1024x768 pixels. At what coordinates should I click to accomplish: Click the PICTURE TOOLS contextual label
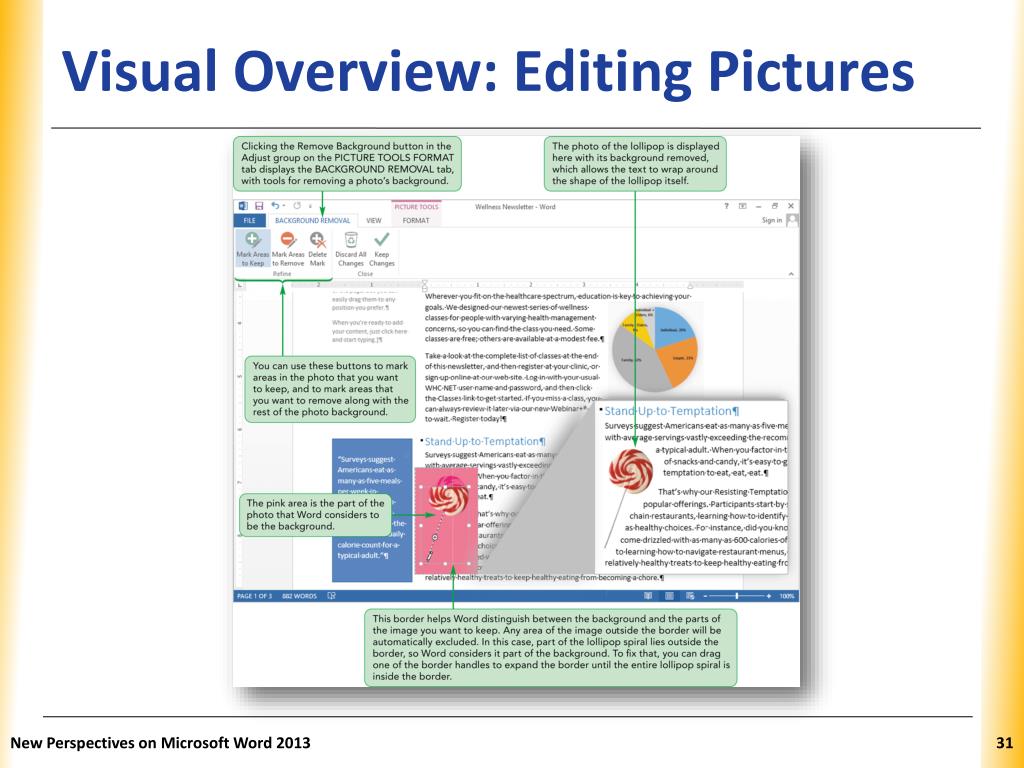click(416, 206)
